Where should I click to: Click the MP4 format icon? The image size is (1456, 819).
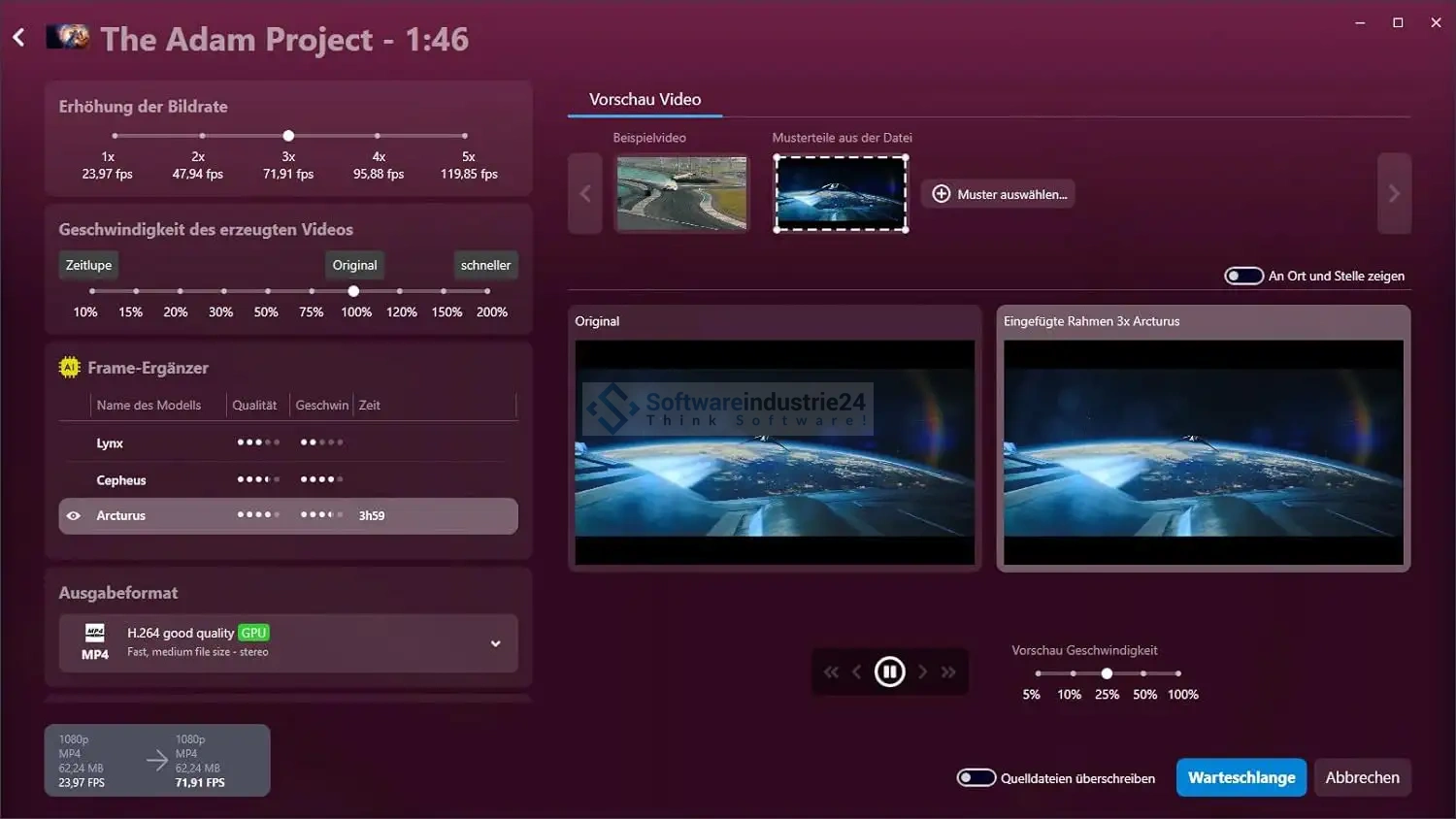coord(95,642)
